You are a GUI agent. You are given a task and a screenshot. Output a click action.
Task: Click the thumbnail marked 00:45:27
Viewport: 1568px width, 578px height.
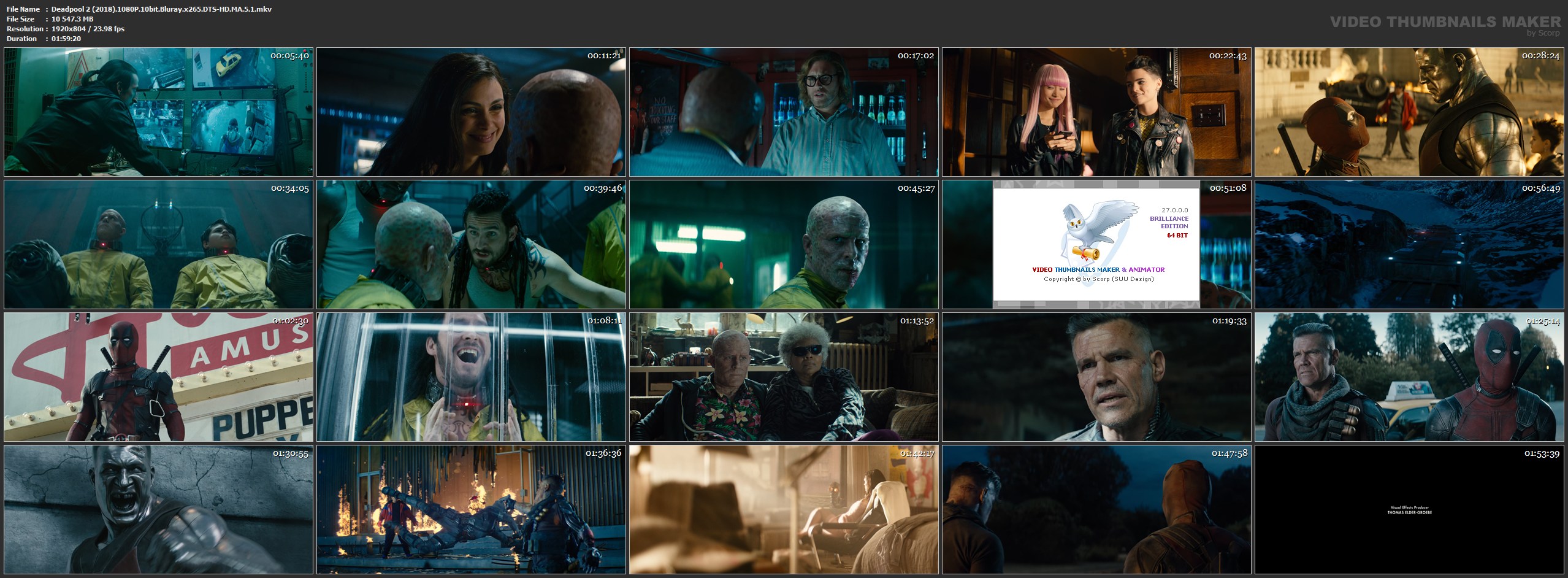[784, 245]
